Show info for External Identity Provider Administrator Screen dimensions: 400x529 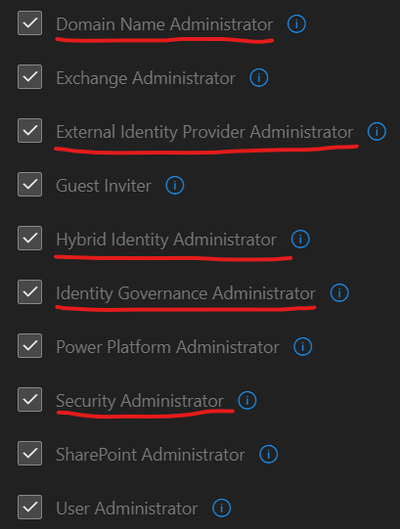[x=376, y=131]
